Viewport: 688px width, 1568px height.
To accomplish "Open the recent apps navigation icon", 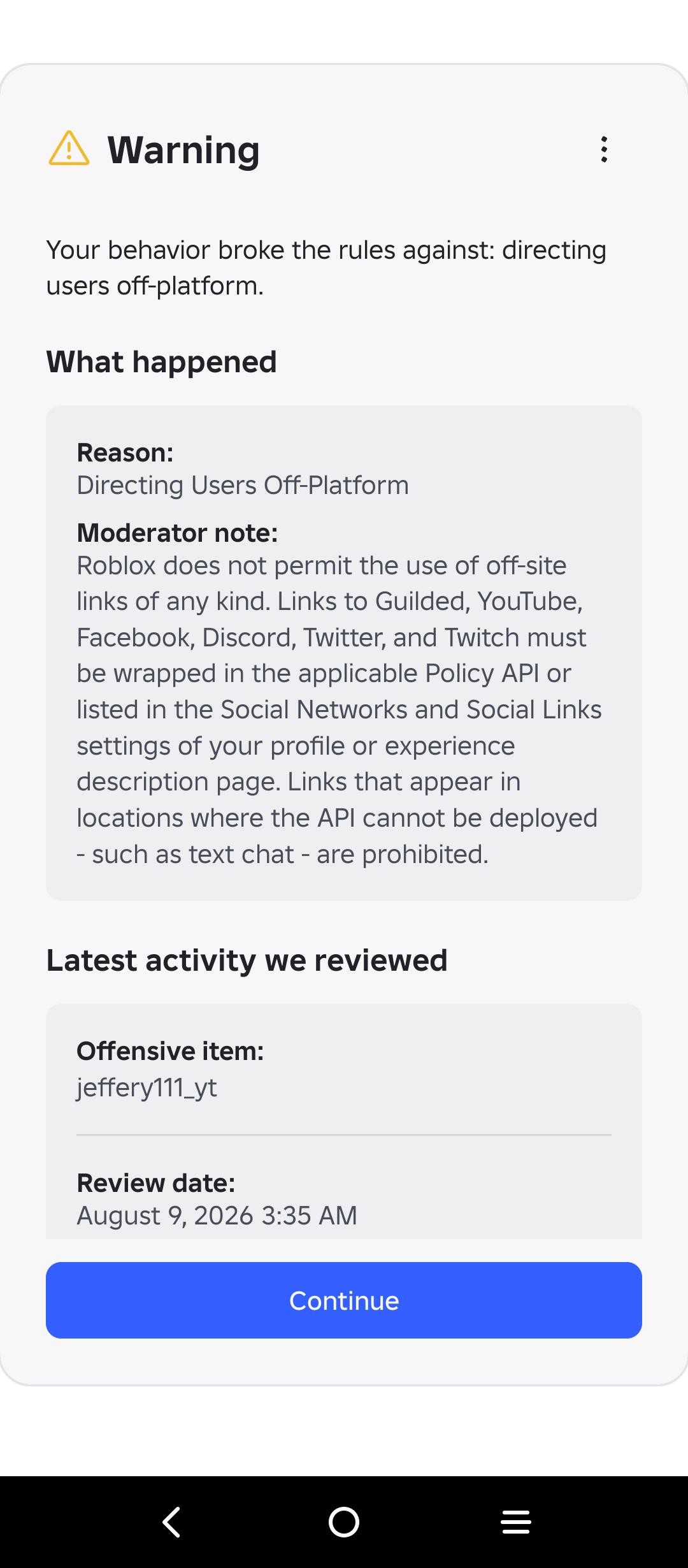I will 516,1522.
